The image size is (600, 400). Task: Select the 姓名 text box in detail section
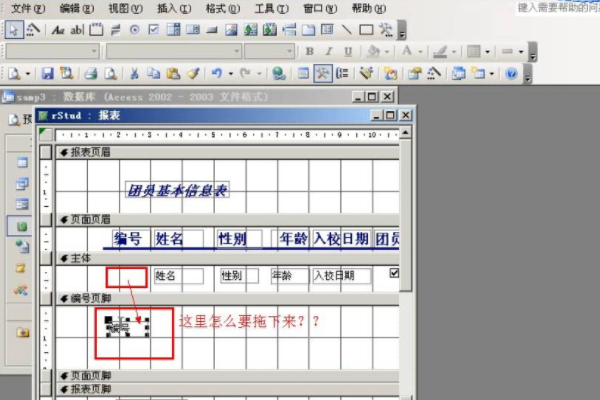[x=177, y=275]
